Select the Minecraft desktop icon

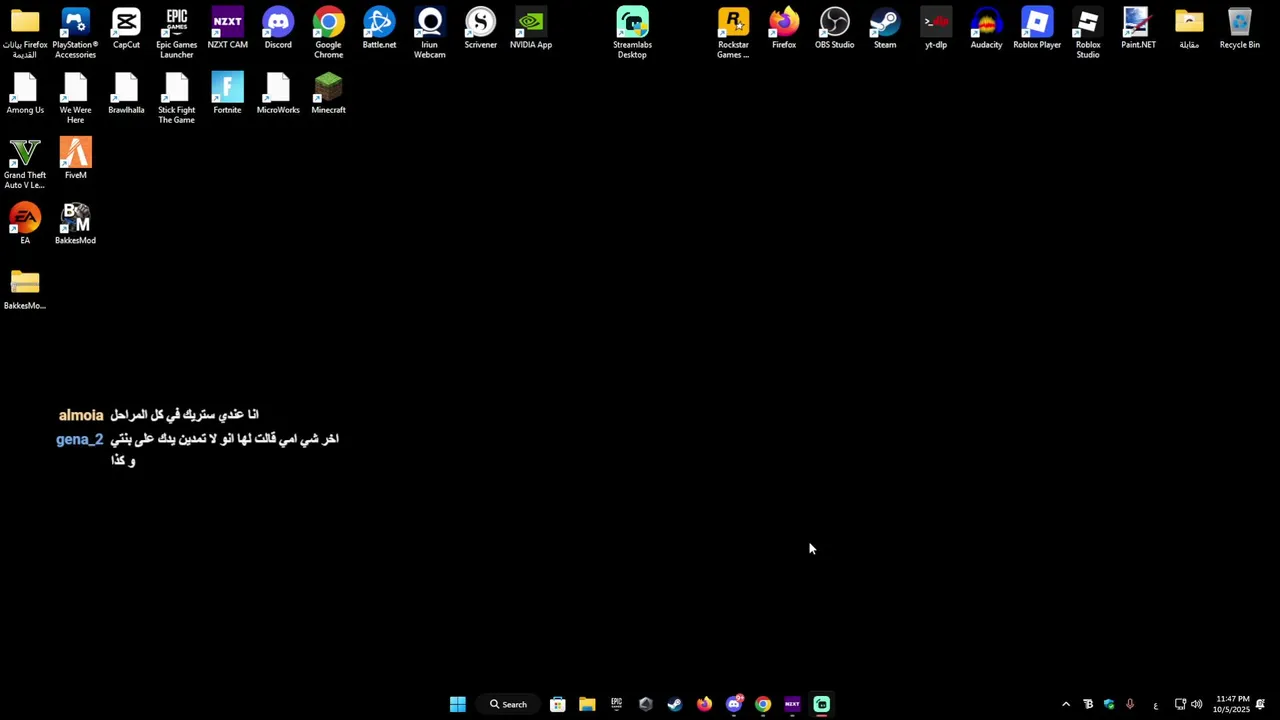click(x=328, y=94)
